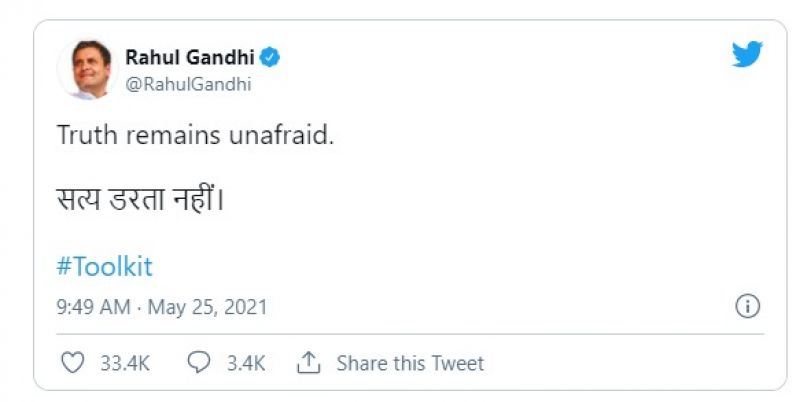Open the @RahulGandhi handle link
800x402 pixels.
pos(188,84)
